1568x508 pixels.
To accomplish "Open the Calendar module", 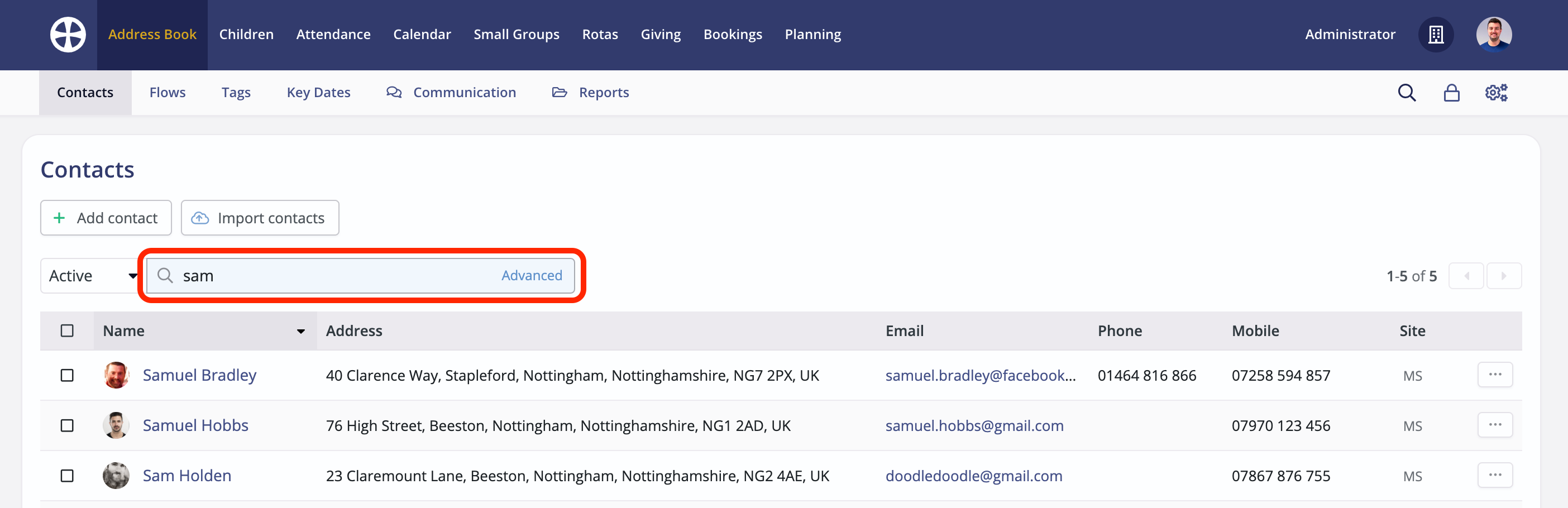I will (422, 34).
